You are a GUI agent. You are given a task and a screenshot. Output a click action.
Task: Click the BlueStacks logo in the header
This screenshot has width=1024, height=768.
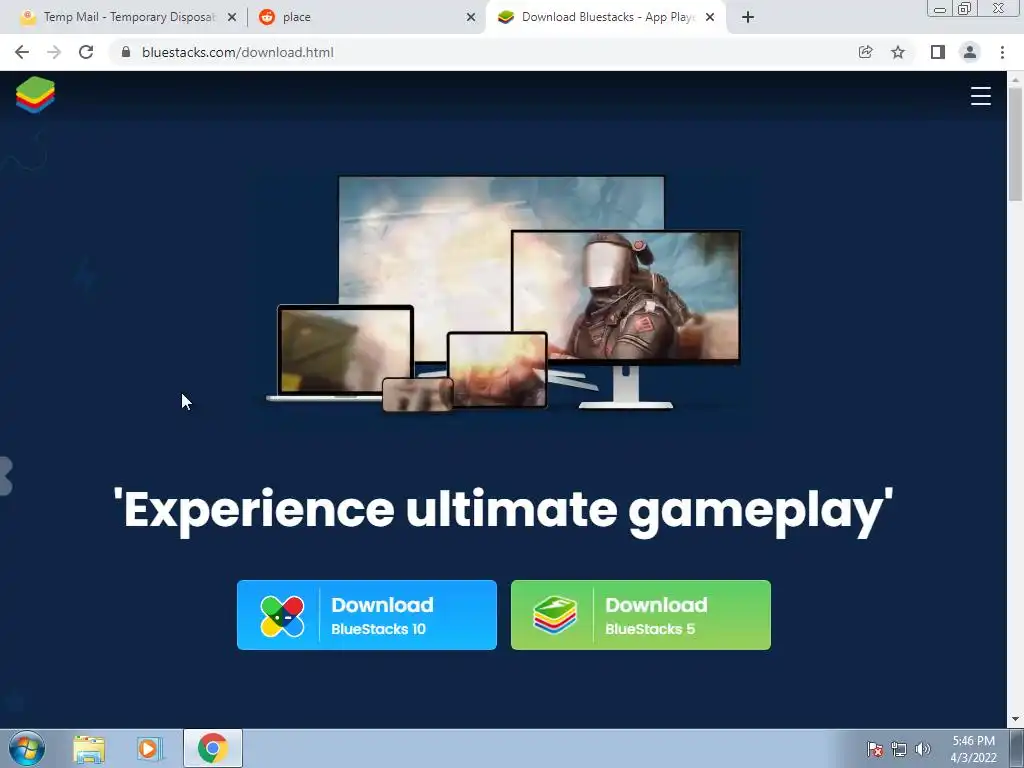35,95
